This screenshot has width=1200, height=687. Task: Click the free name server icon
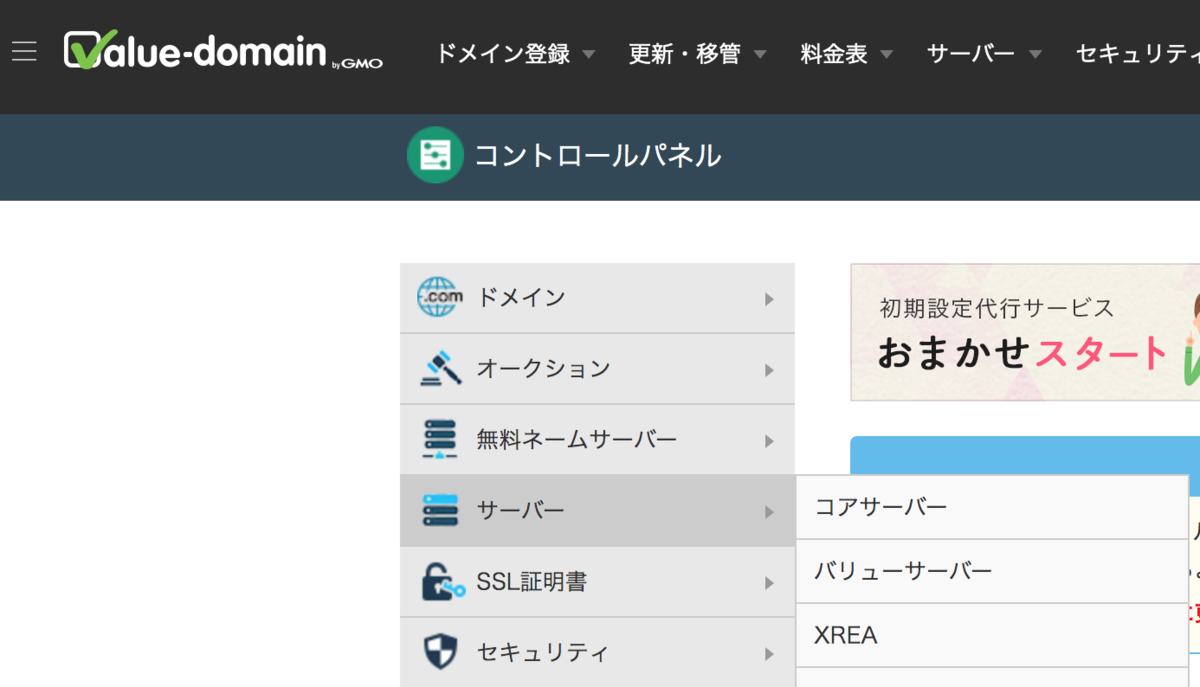tap(440, 440)
